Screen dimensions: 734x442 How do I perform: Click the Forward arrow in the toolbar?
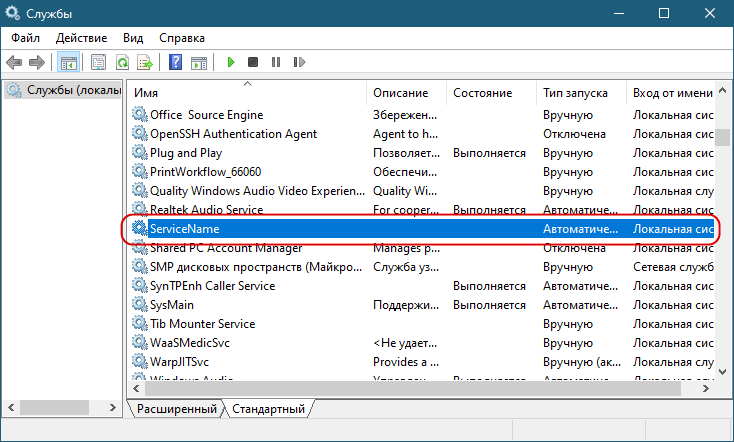pyautogui.click(x=37, y=62)
